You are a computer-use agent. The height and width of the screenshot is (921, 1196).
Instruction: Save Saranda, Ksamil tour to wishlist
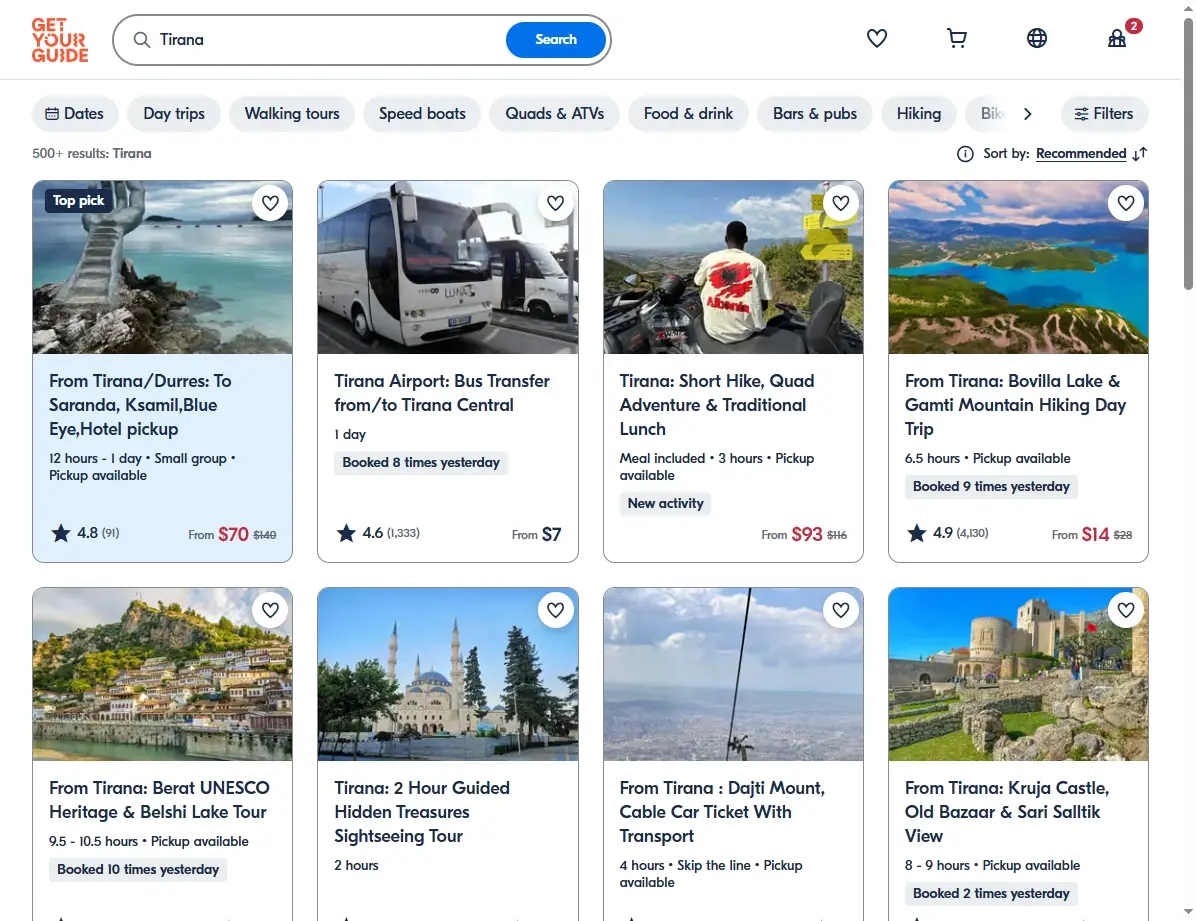(270, 203)
